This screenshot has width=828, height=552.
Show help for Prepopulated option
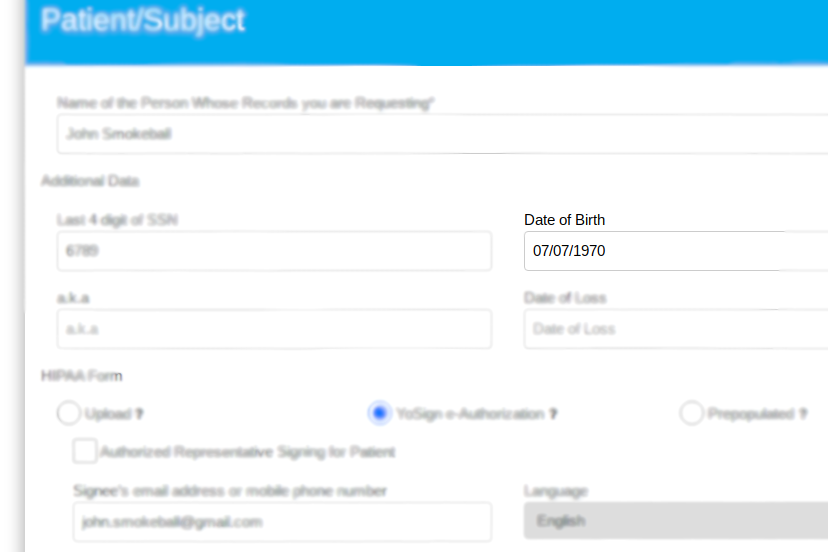pos(803,414)
